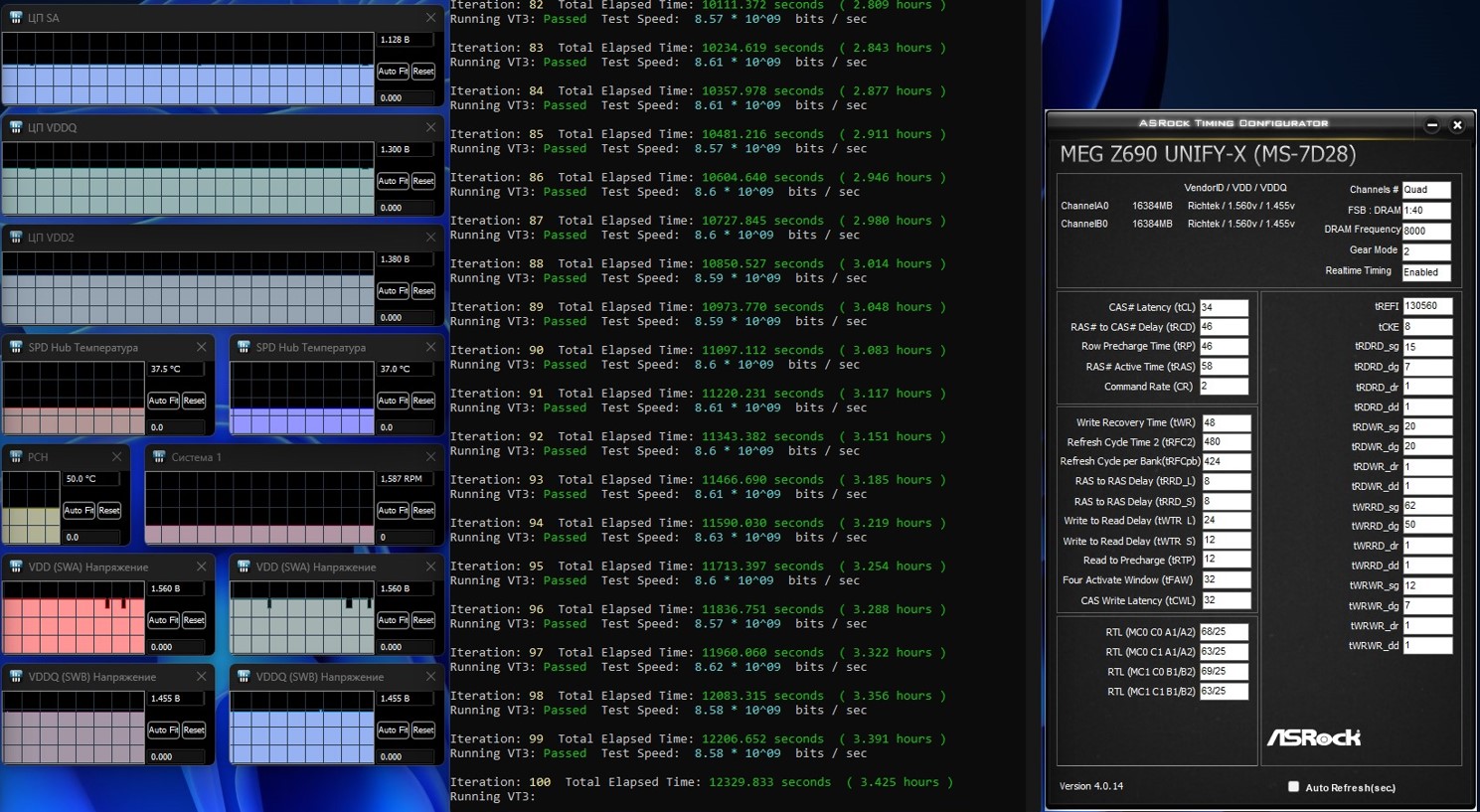Click Reset in the Система 1 window
The width and height of the screenshot is (1480, 812).
coord(423,510)
